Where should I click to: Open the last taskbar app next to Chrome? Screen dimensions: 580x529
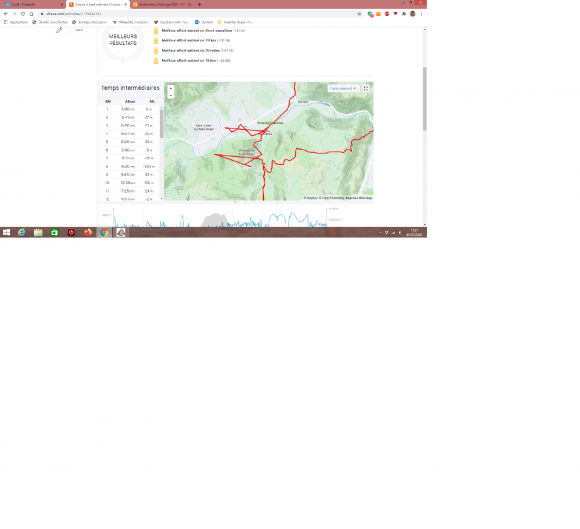click(121, 232)
